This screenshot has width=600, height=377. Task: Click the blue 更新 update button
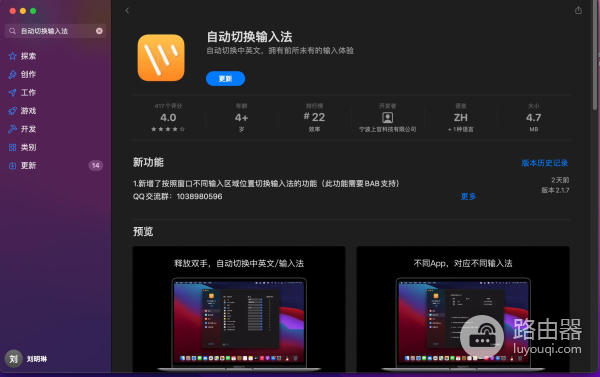coord(225,78)
